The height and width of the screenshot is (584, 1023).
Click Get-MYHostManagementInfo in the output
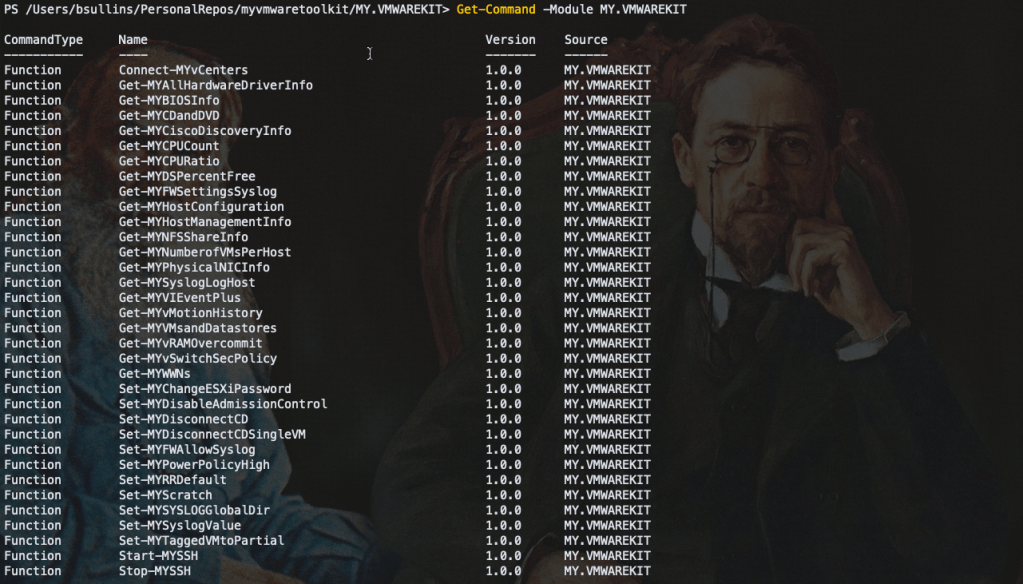click(204, 222)
